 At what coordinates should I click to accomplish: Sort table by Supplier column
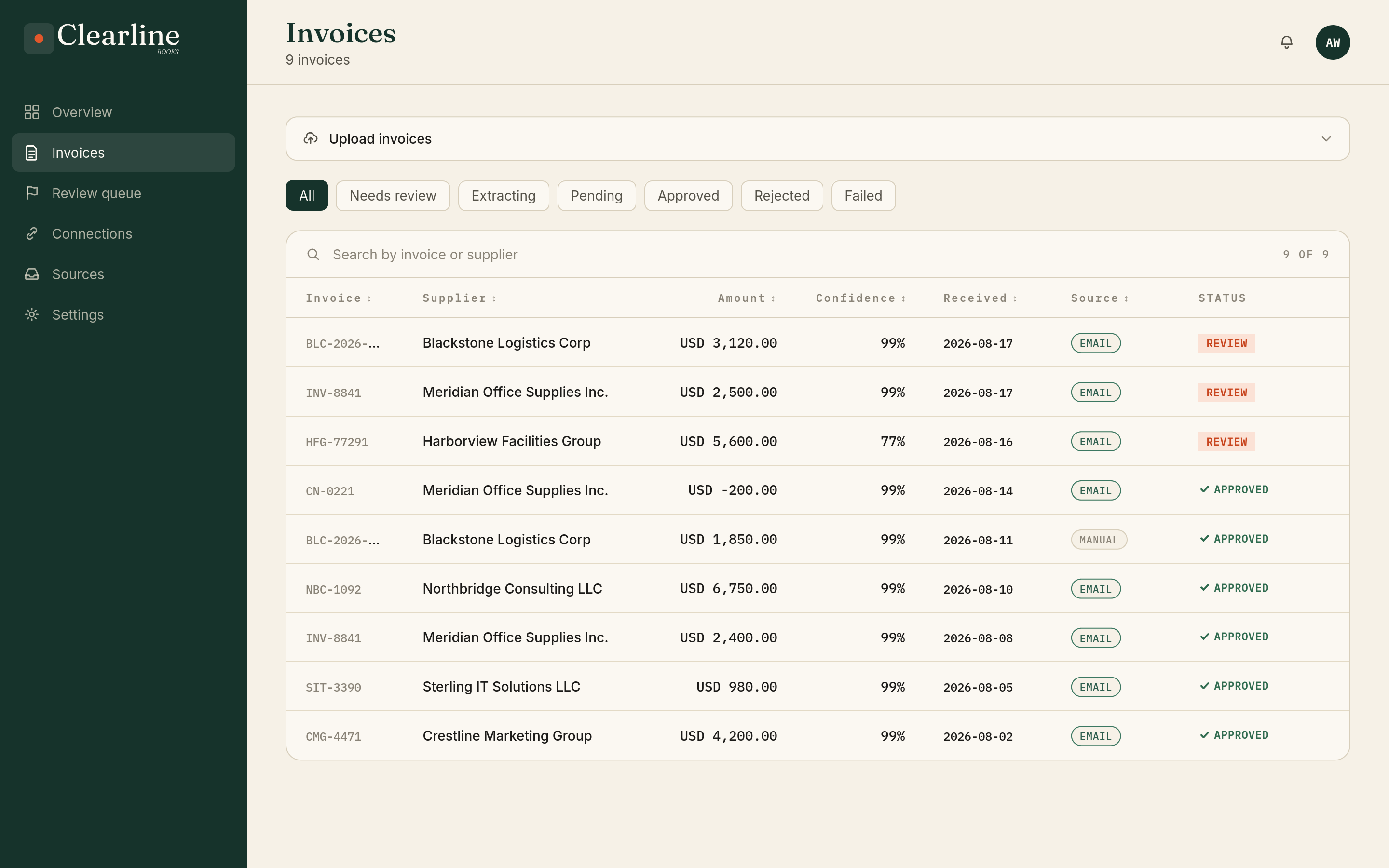pyautogui.click(x=459, y=298)
